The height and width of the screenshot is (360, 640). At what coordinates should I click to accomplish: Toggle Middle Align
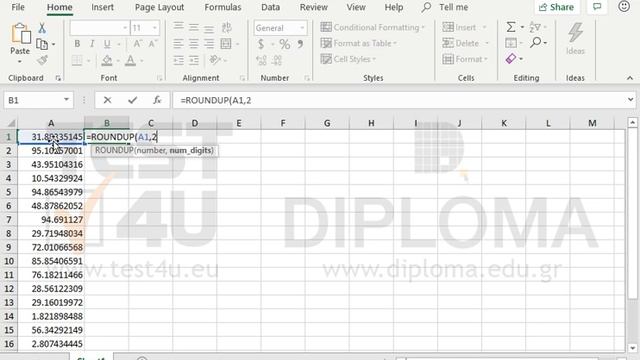[x=193, y=27]
